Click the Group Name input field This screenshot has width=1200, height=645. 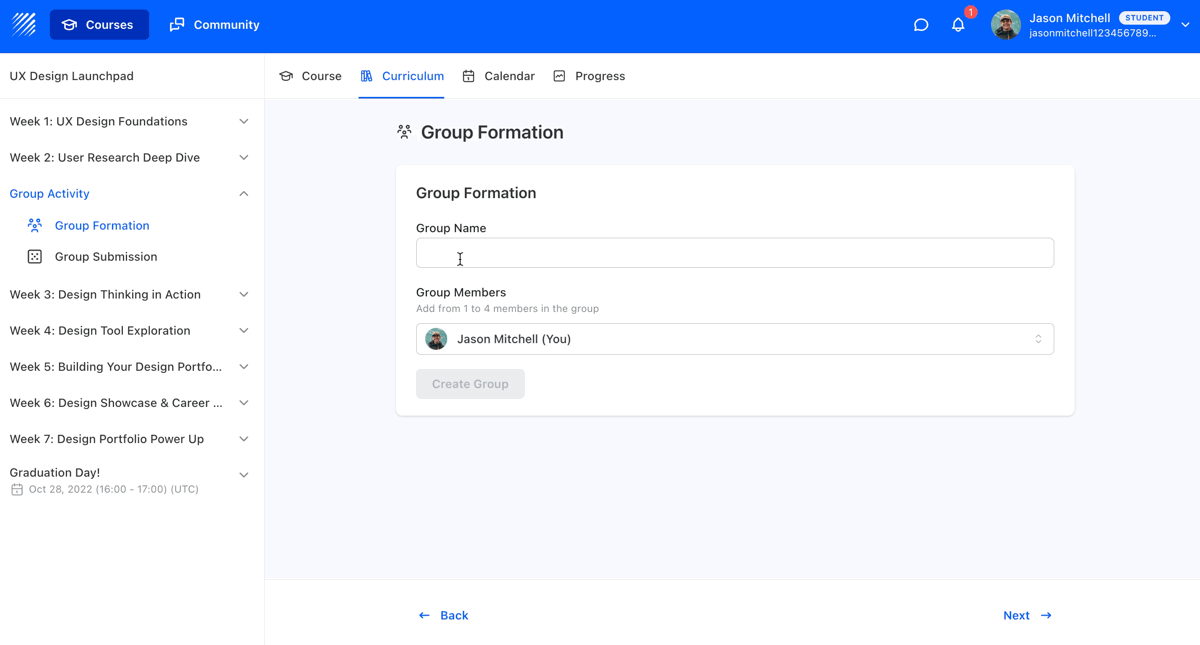[734, 253]
